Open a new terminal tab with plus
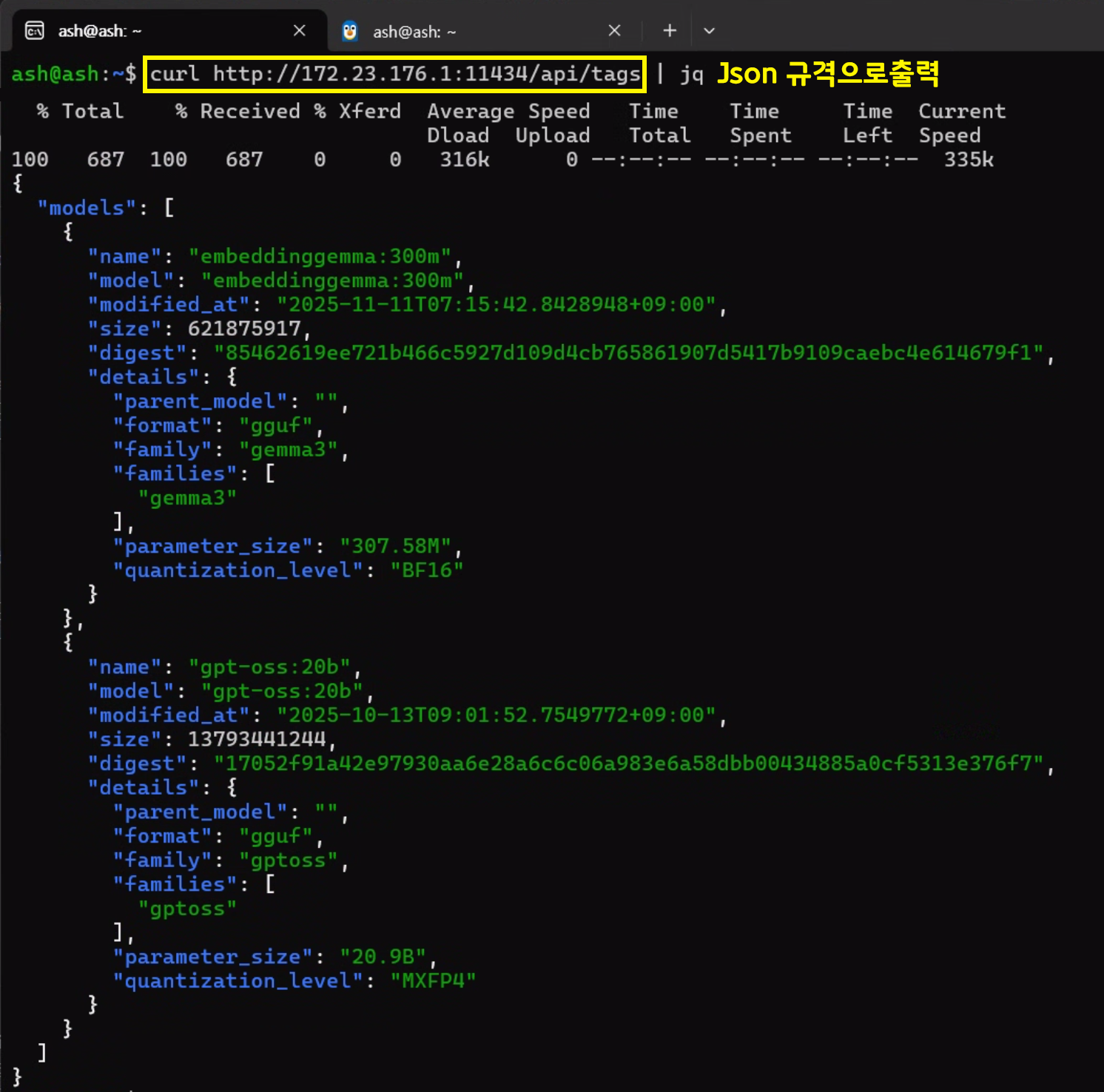Image resolution: width=1104 pixels, height=1092 pixels. pyautogui.click(x=670, y=30)
